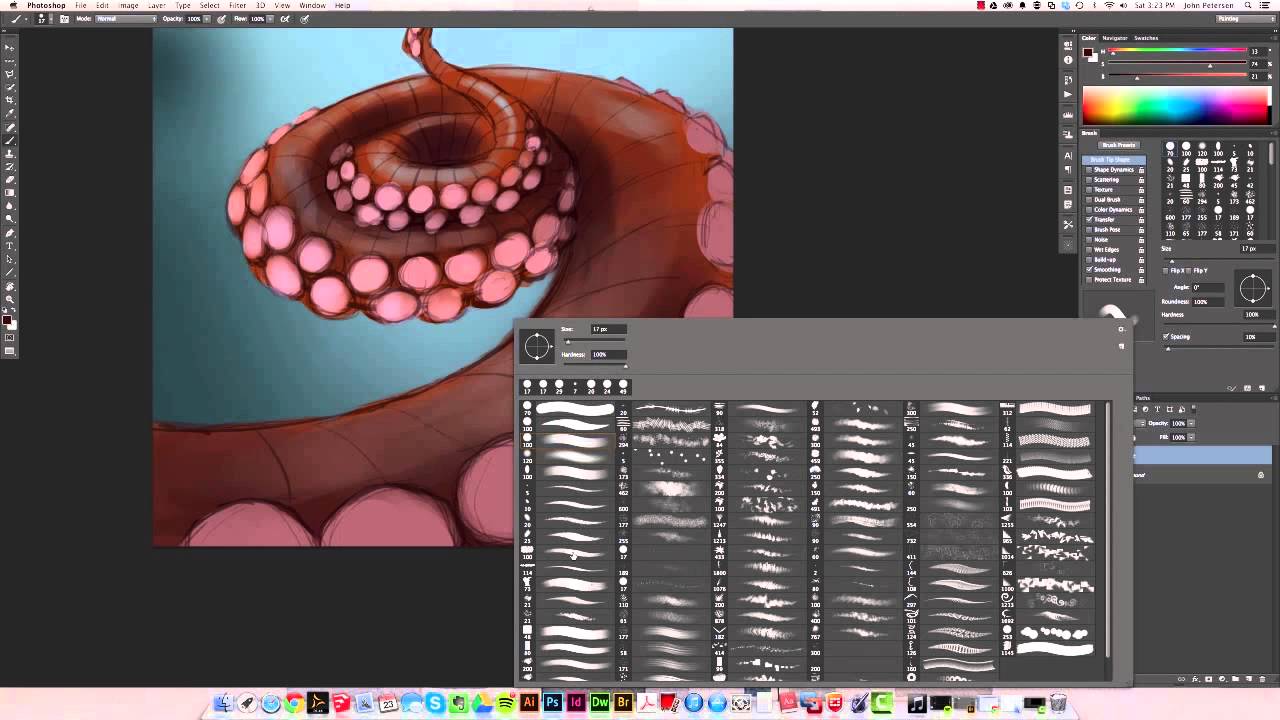The image size is (1280, 720).
Task: Select the Crop tool
Action: click(x=11, y=100)
